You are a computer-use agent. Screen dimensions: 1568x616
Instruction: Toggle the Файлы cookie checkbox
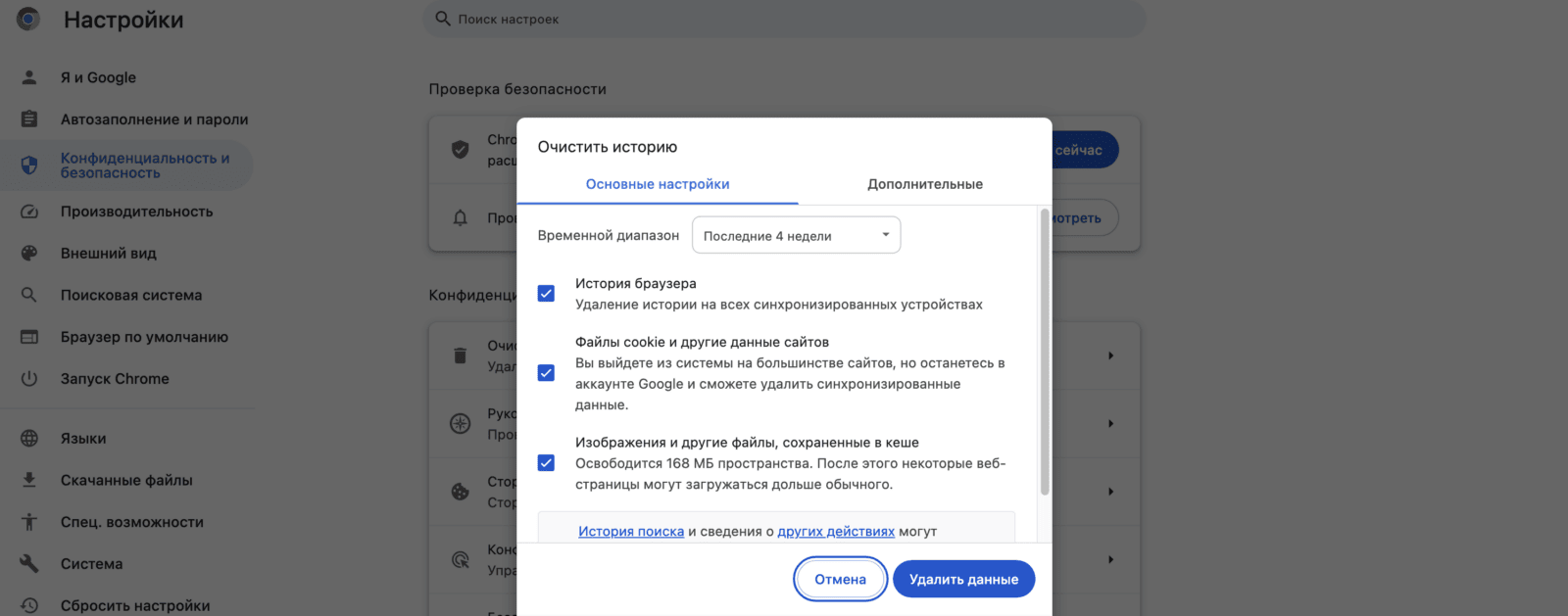(546, 373)
